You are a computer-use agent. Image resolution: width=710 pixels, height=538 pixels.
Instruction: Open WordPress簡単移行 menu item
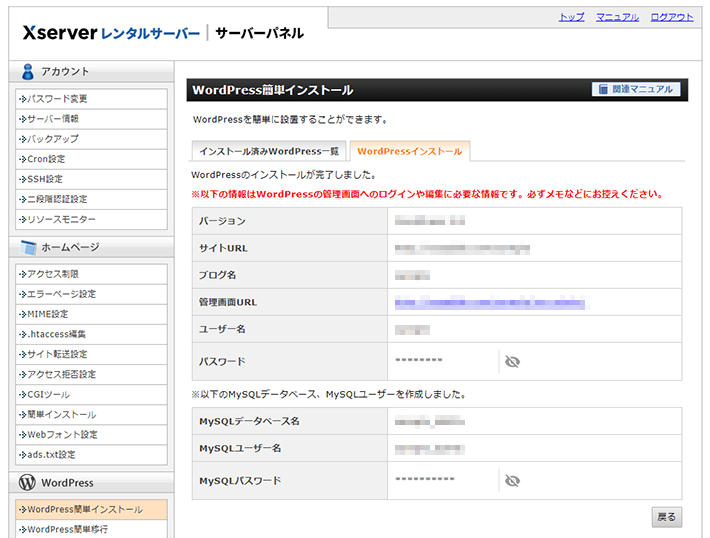coord(91,529)
